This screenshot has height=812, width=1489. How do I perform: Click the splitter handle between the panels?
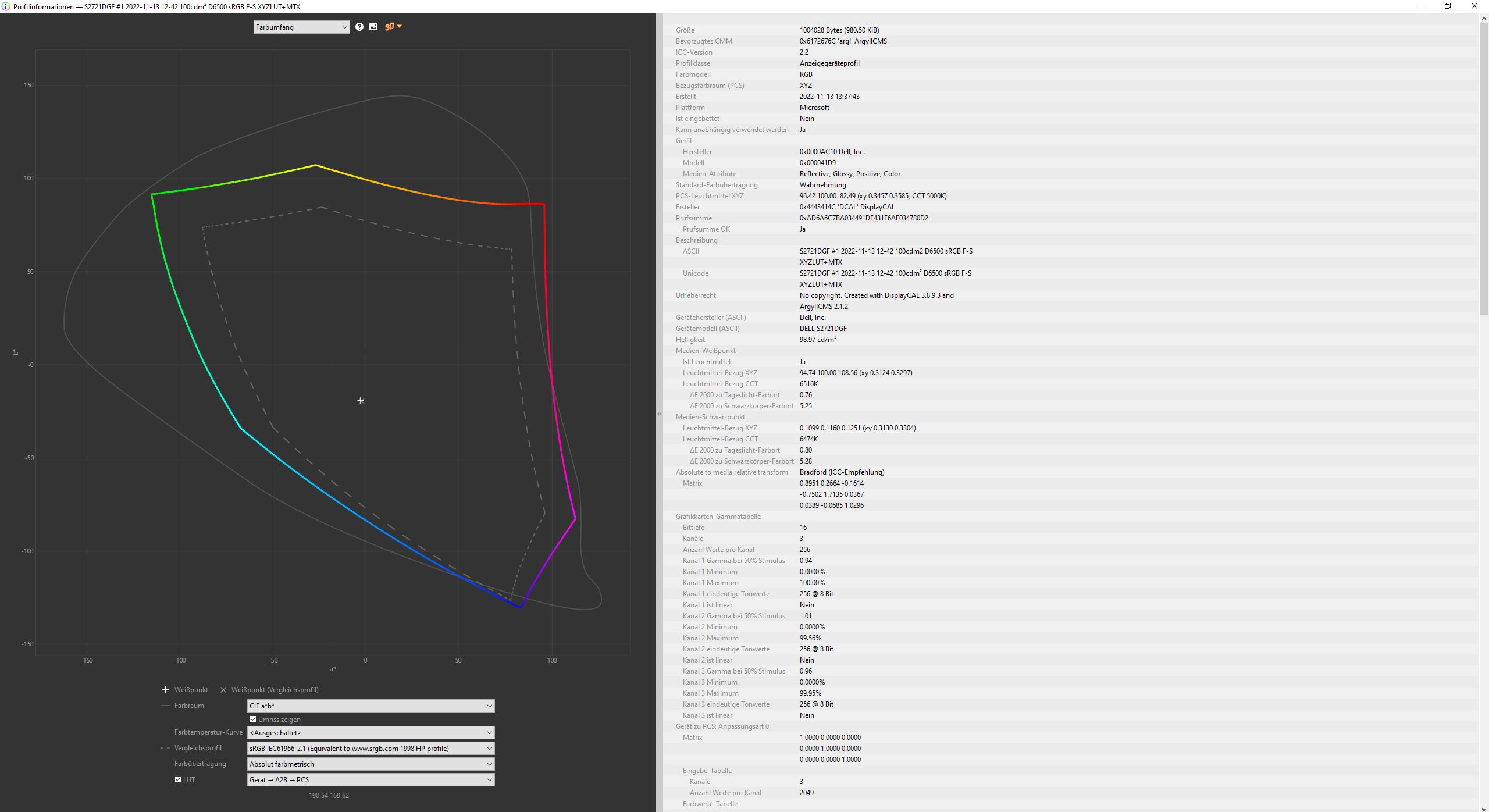pyautogui.click(x=659, y=414)
